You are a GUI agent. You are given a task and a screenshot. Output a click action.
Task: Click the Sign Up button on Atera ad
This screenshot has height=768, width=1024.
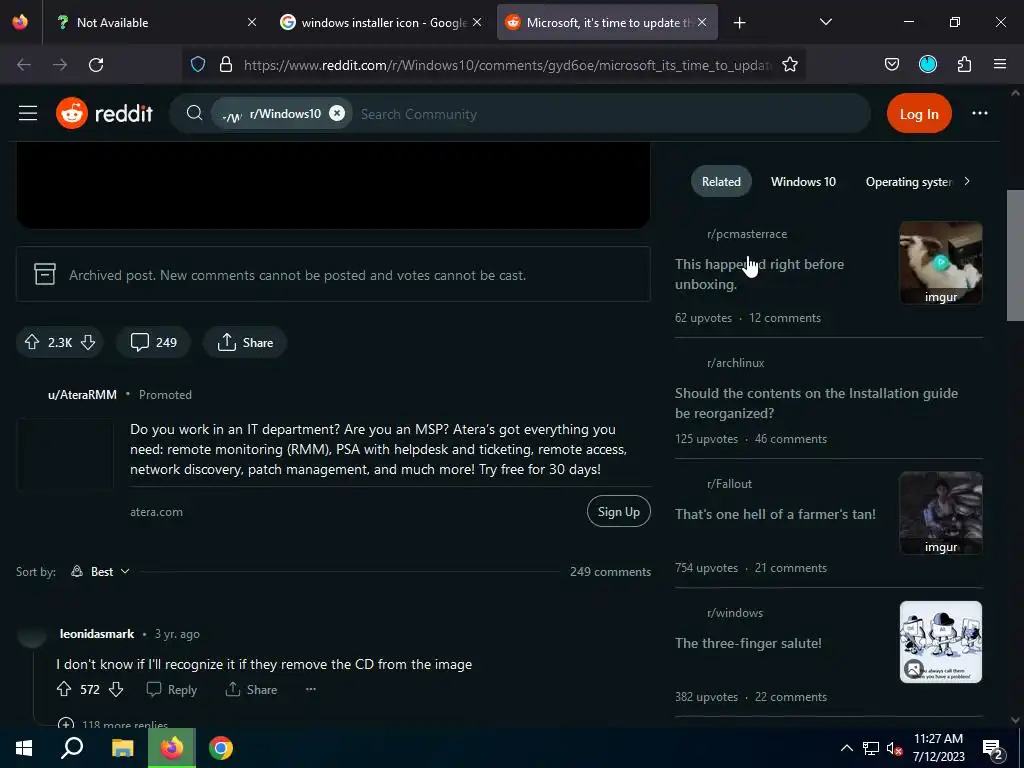click(x=618, y=511)
